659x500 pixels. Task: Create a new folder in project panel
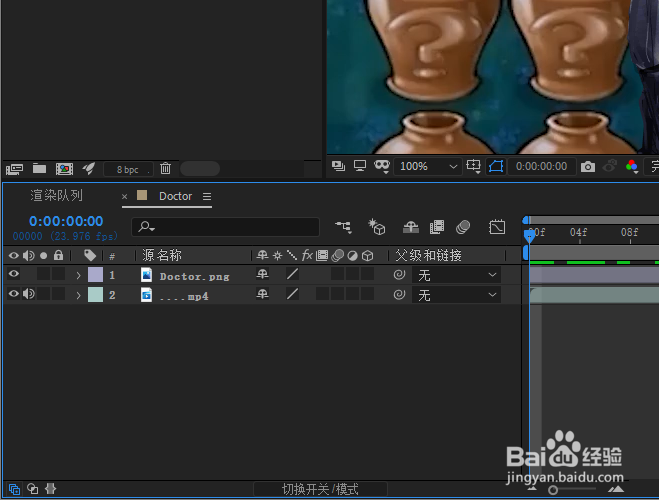tap(40, 168)
